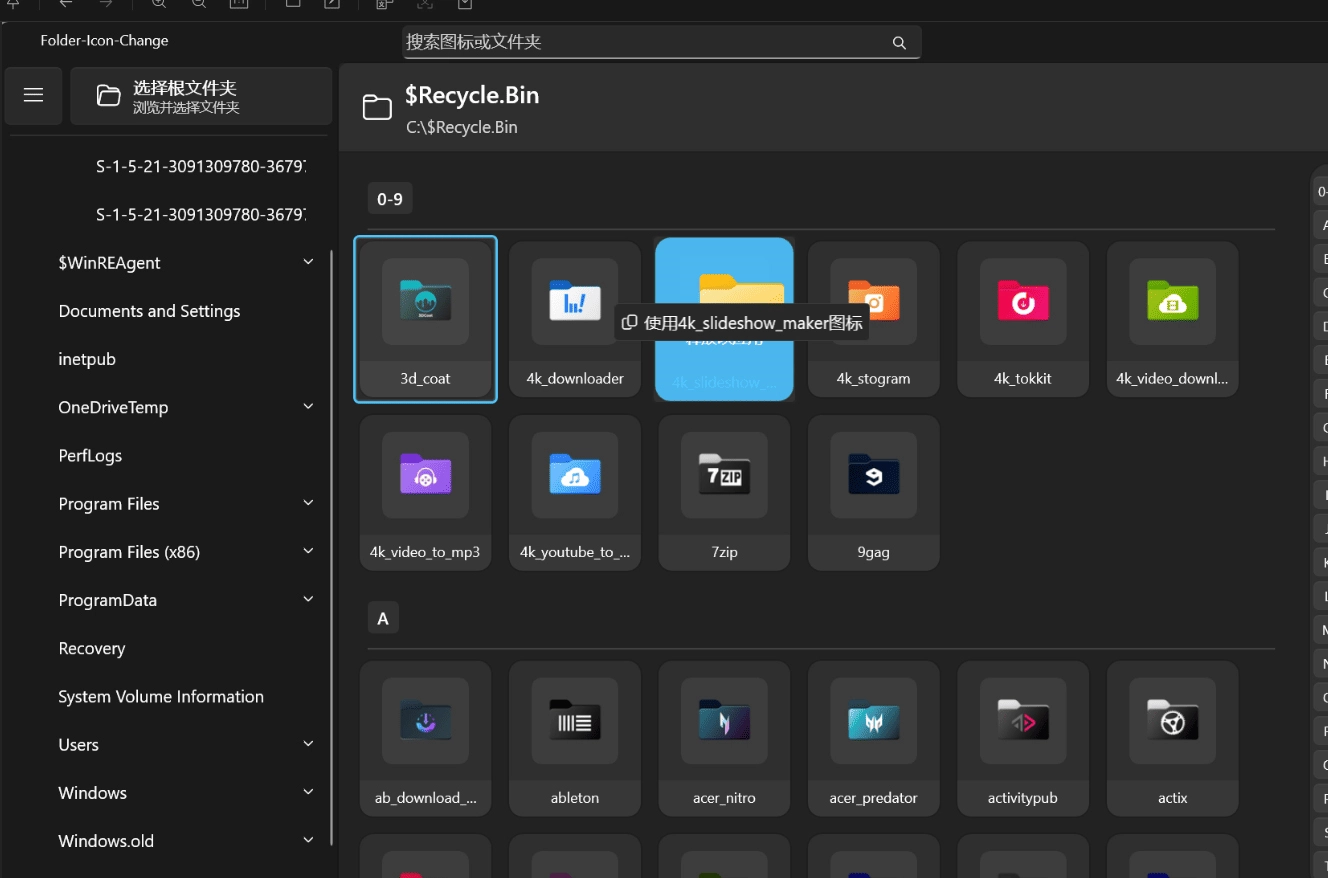Pick the 4k_stogram folder icon
This screenshot has height=878, width=1328.
pyautogui.click(x=873, y=319)
